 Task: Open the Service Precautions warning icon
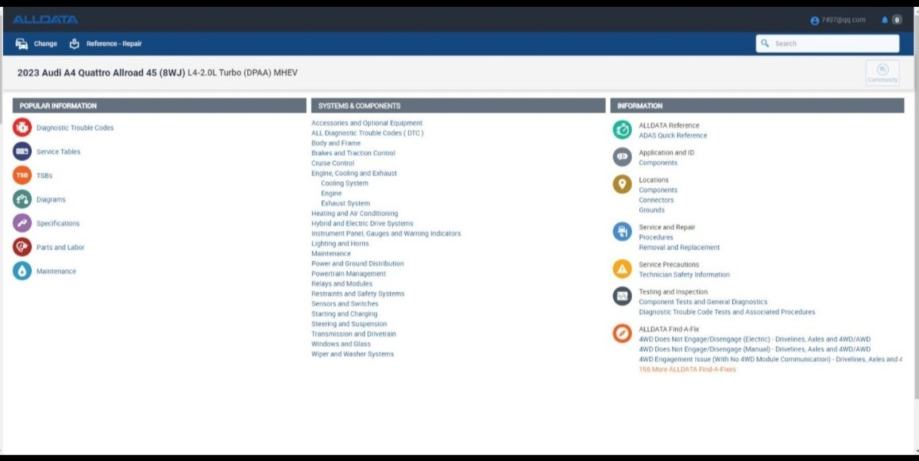pos(622,269)
